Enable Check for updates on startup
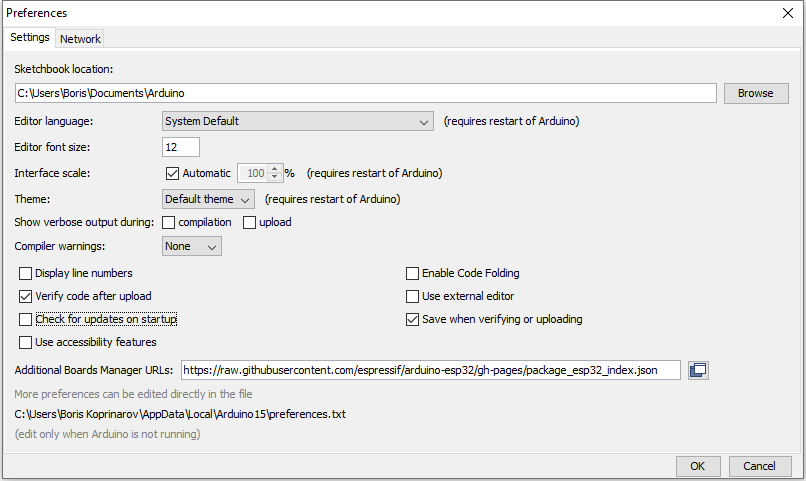 (x=25, y=320)
